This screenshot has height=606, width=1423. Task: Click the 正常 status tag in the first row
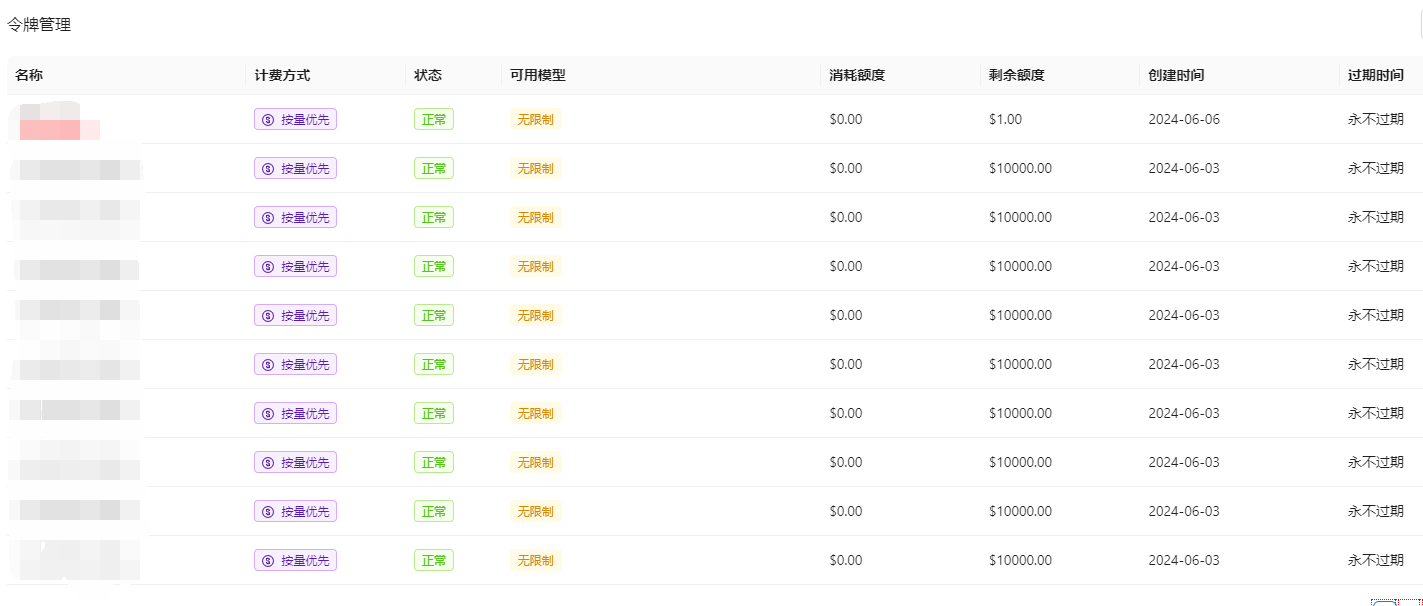(434, 119)
